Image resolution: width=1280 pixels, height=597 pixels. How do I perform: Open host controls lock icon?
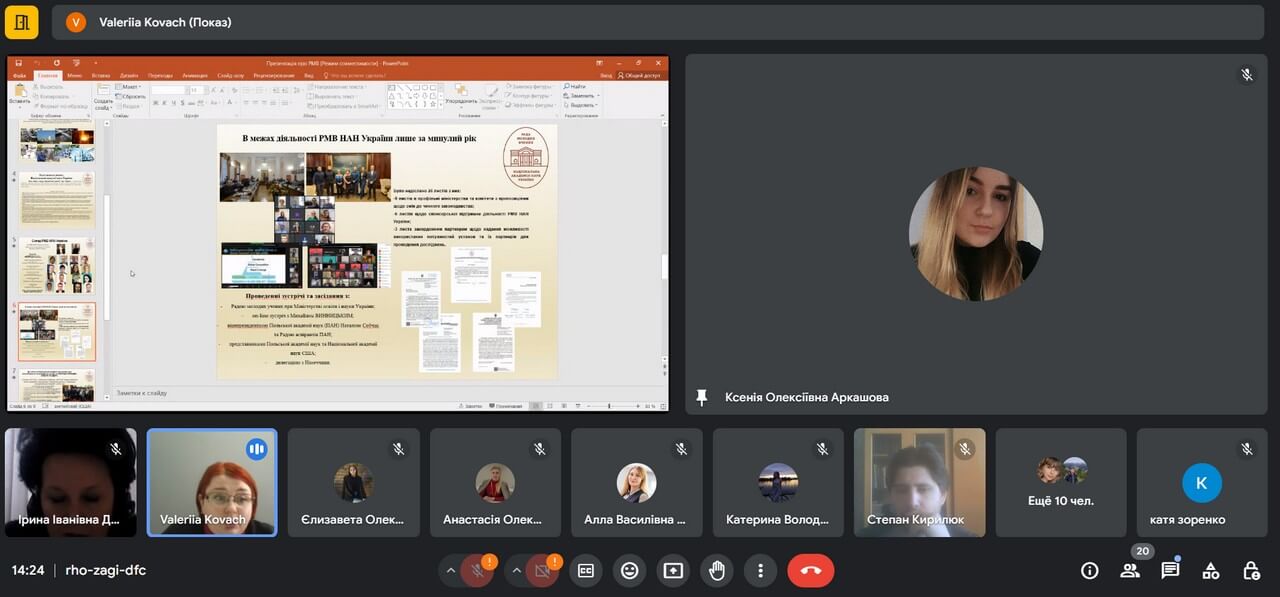(1251, 570)
